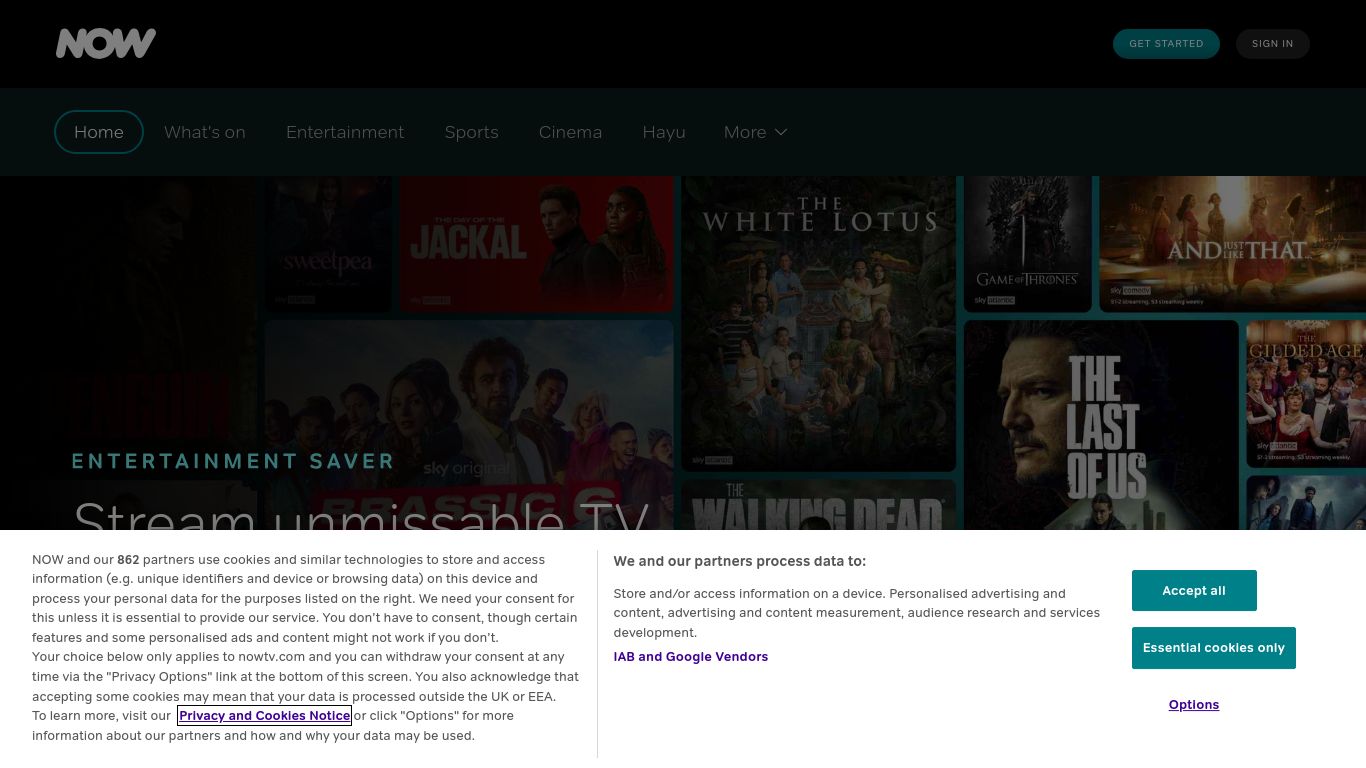Viewport: 1366px width, 768px height.
Task: Click the 'We and our partners process data to:' heading
Action: click(740, 561)
